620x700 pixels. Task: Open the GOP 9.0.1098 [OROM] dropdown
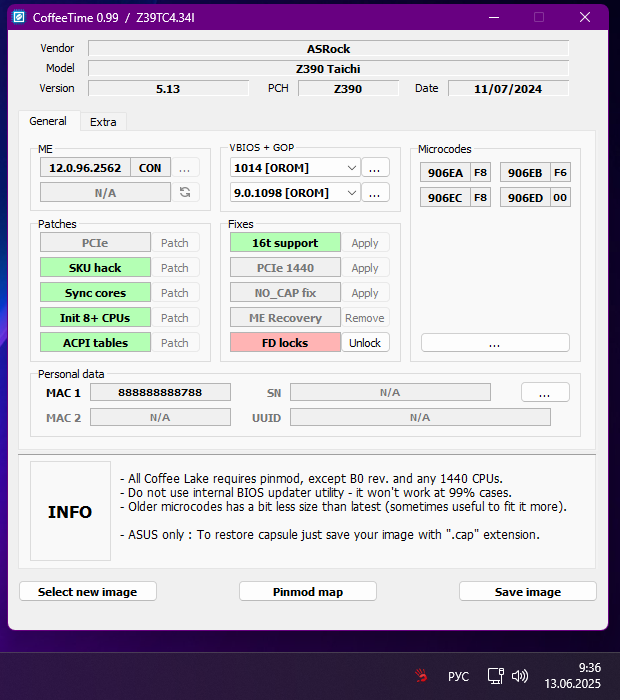point(295,193)
